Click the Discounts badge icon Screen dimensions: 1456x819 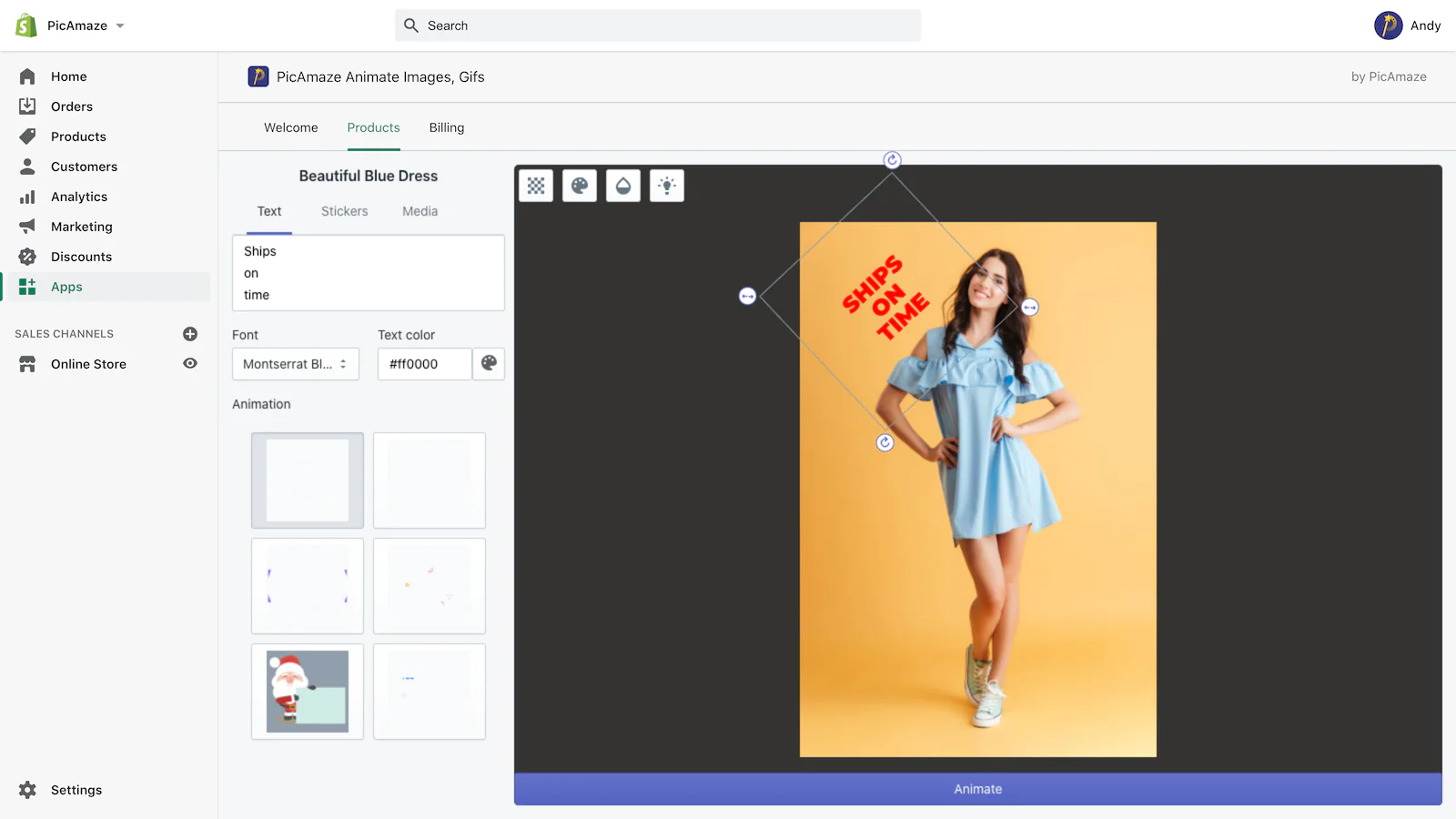coord(27,257)
